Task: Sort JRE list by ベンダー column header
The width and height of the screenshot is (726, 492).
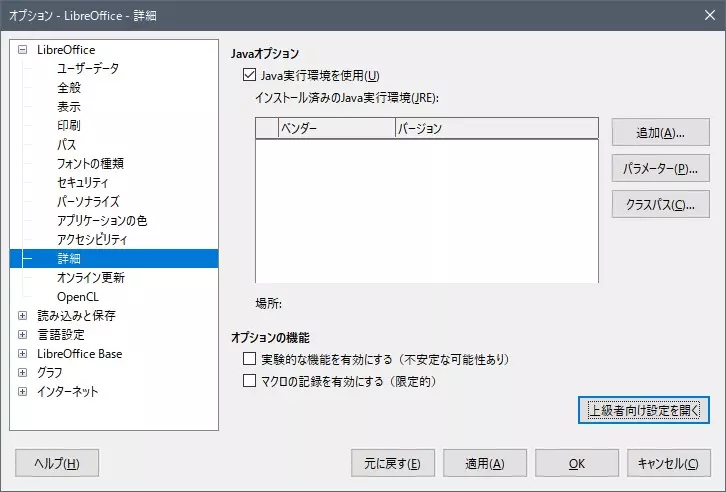Action: coord(335,128)
